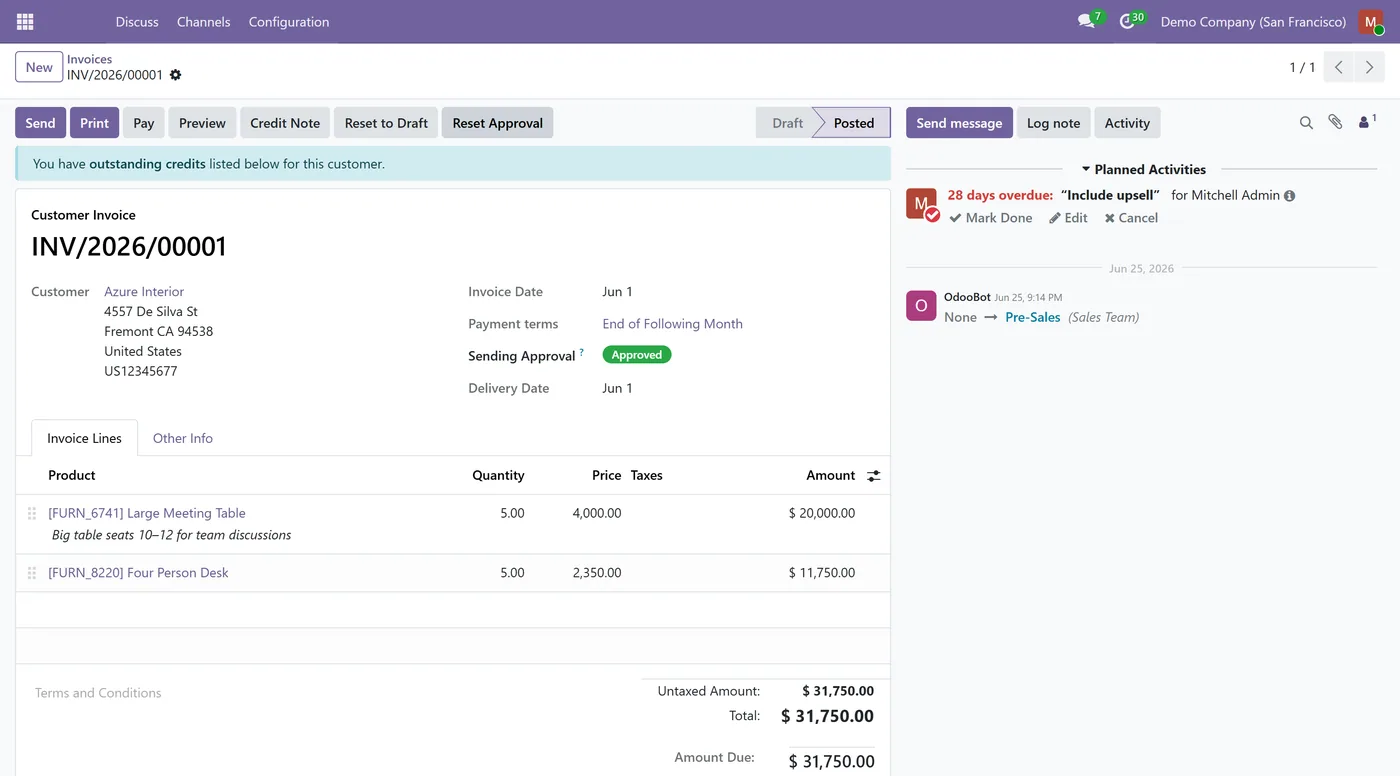The width and height of the screenshot is (1400, 776).
Task: Open Four Person Desk product link
Action: click(x=138, y=573)
